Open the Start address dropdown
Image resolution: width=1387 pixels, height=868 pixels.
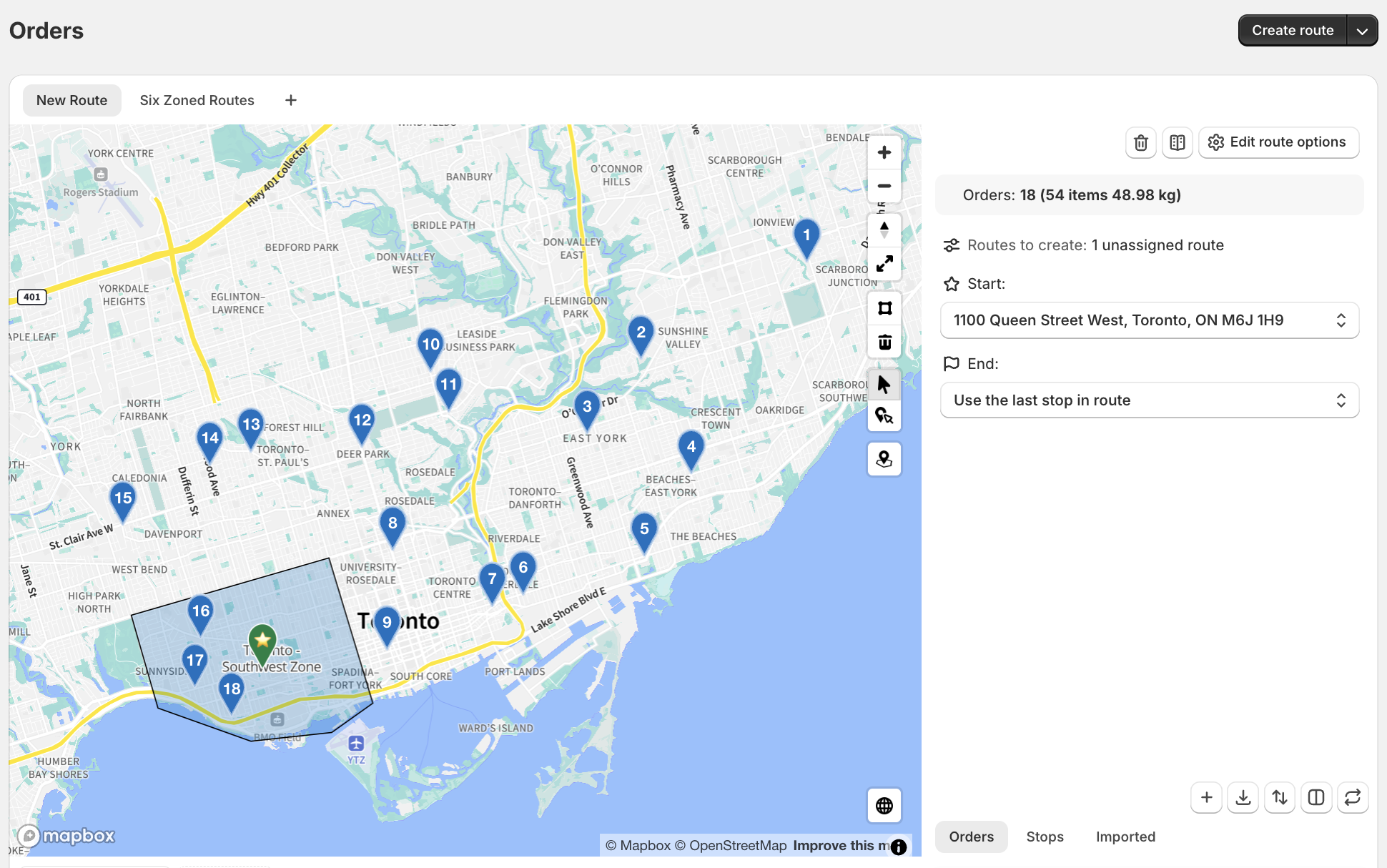[1150, 320]
